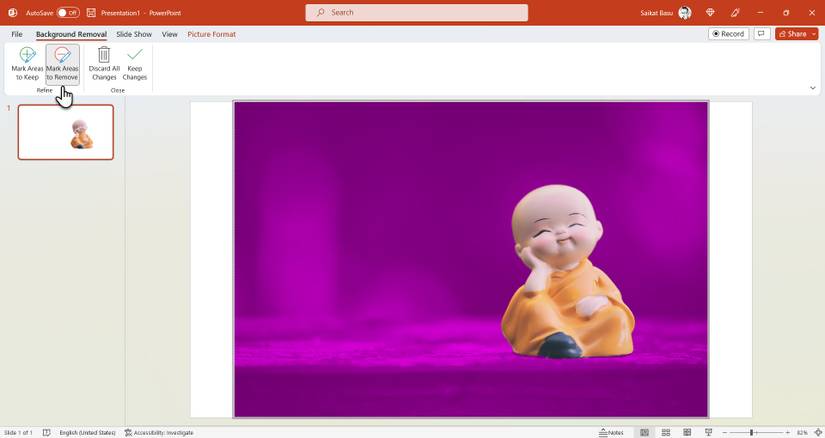Open the File tab

coord(17,34)
